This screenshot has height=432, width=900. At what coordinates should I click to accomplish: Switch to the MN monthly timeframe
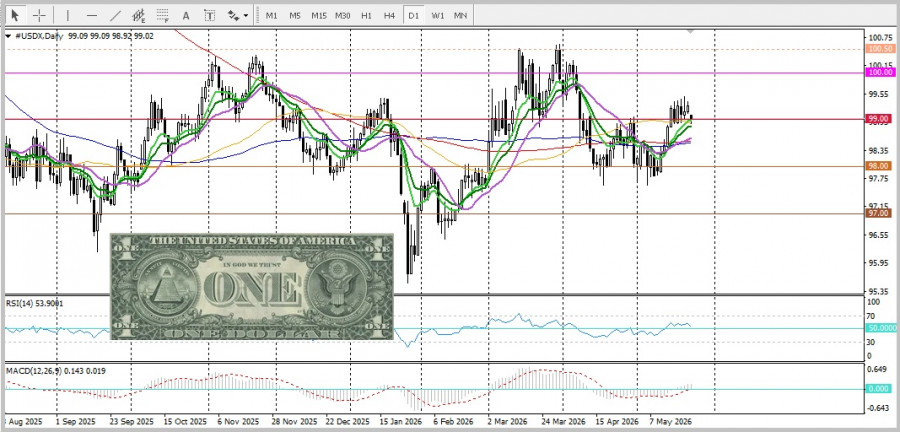tap(460, 15)
